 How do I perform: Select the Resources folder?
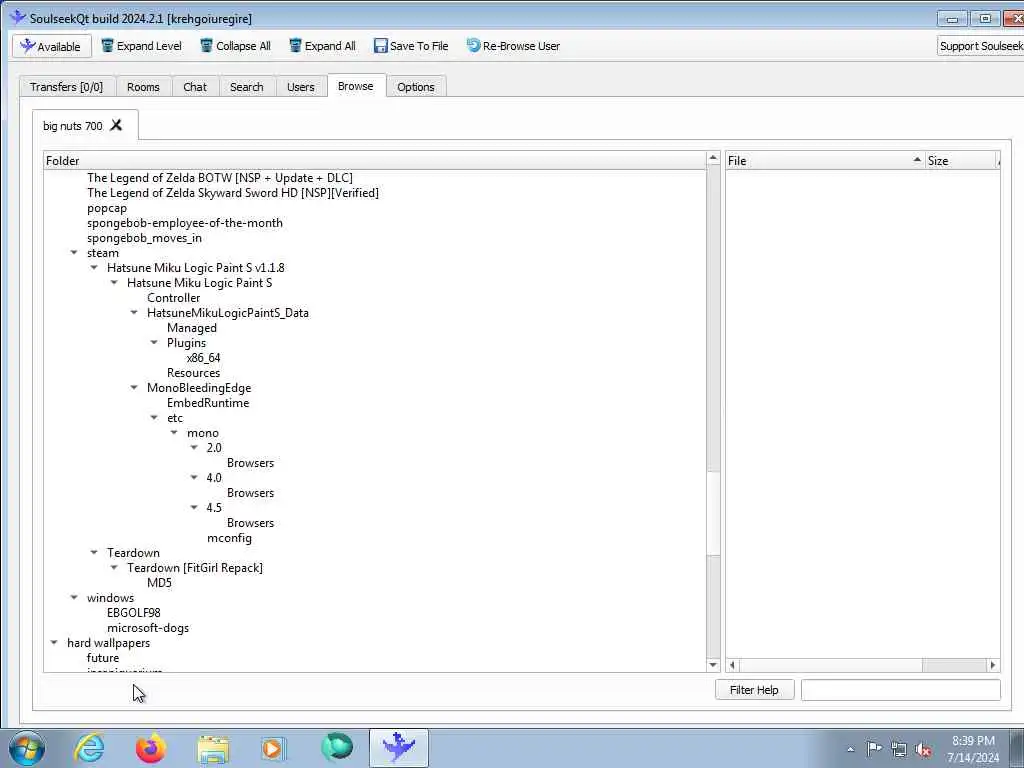(193, 373)
